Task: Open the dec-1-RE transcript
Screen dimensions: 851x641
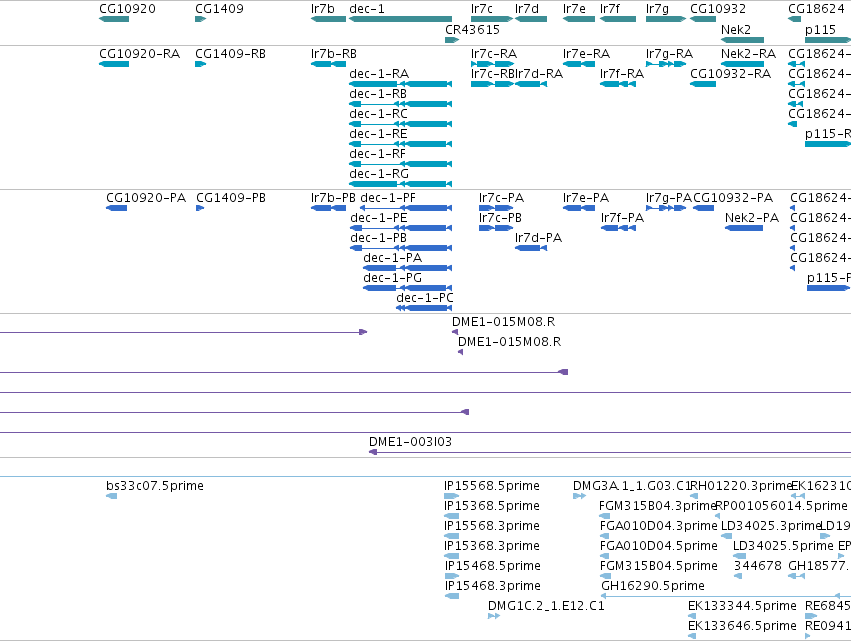Action: pyautogui.click(x=401, y=144)
